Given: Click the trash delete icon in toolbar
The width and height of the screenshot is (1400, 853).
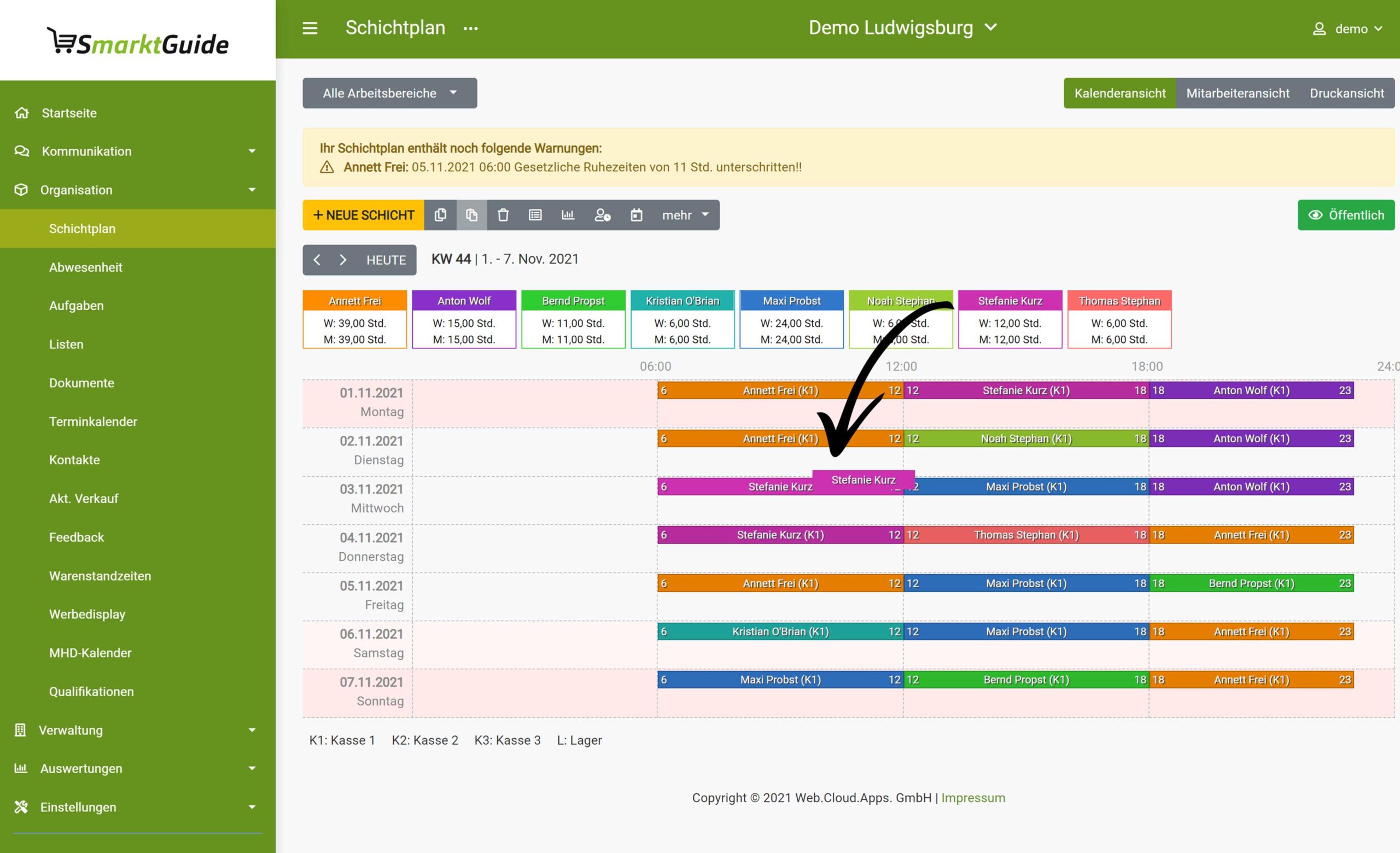Looking at the screenshot, I should click(x=503, y=215).
